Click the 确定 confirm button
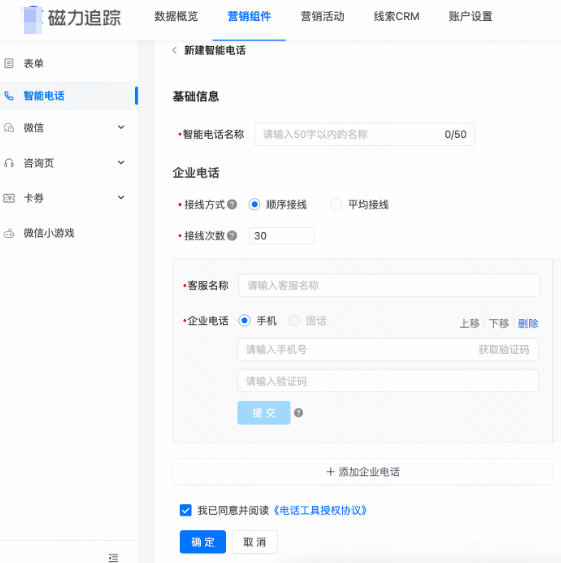 (203, 542)
